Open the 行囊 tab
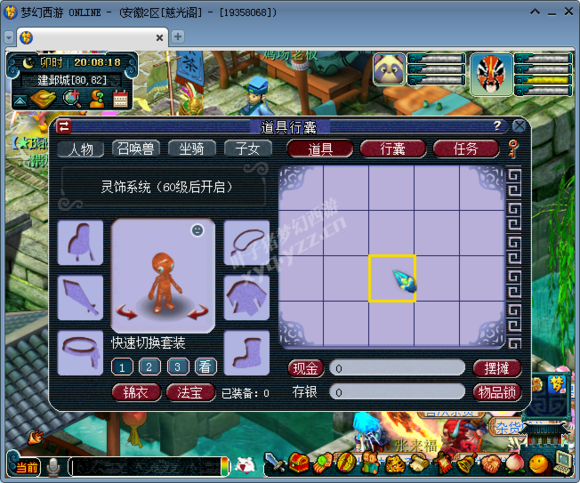The width and height of the screenshot is (580, 483). 393,149
